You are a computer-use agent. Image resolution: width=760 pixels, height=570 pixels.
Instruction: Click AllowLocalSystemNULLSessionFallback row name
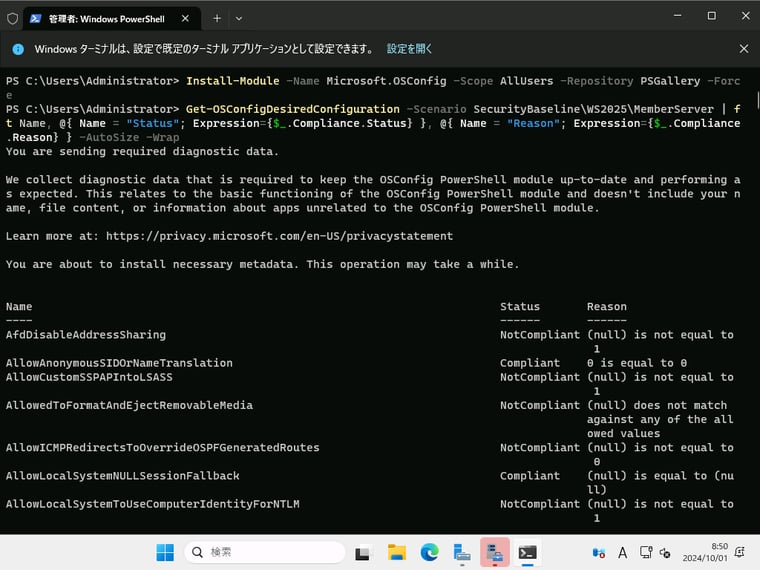[123, 475]
